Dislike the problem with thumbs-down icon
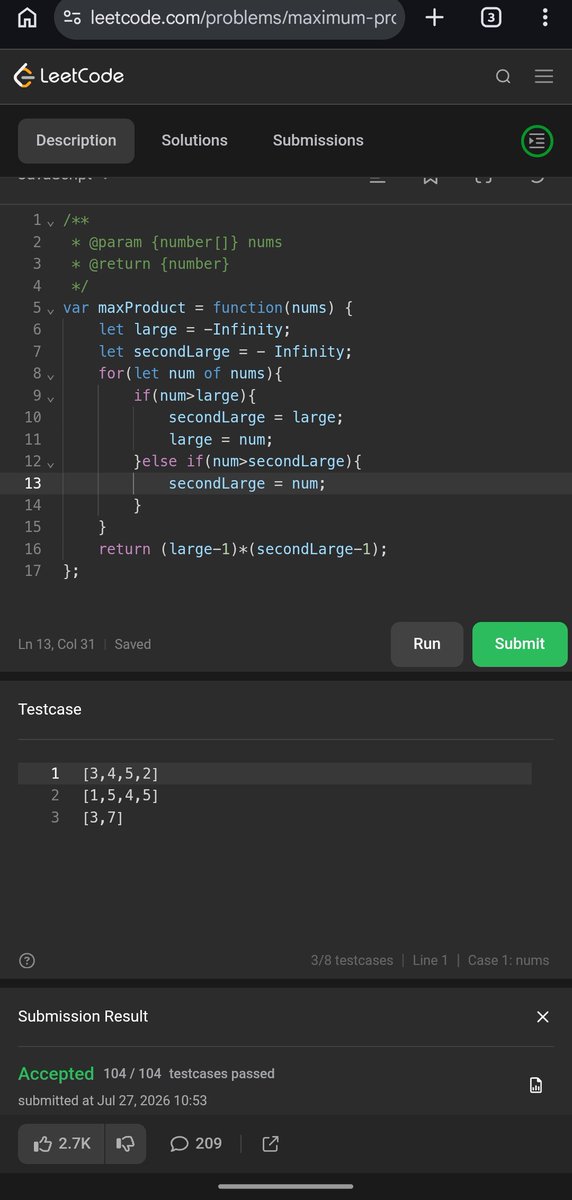This screenshot has height=1200, width=572. 125,1143
